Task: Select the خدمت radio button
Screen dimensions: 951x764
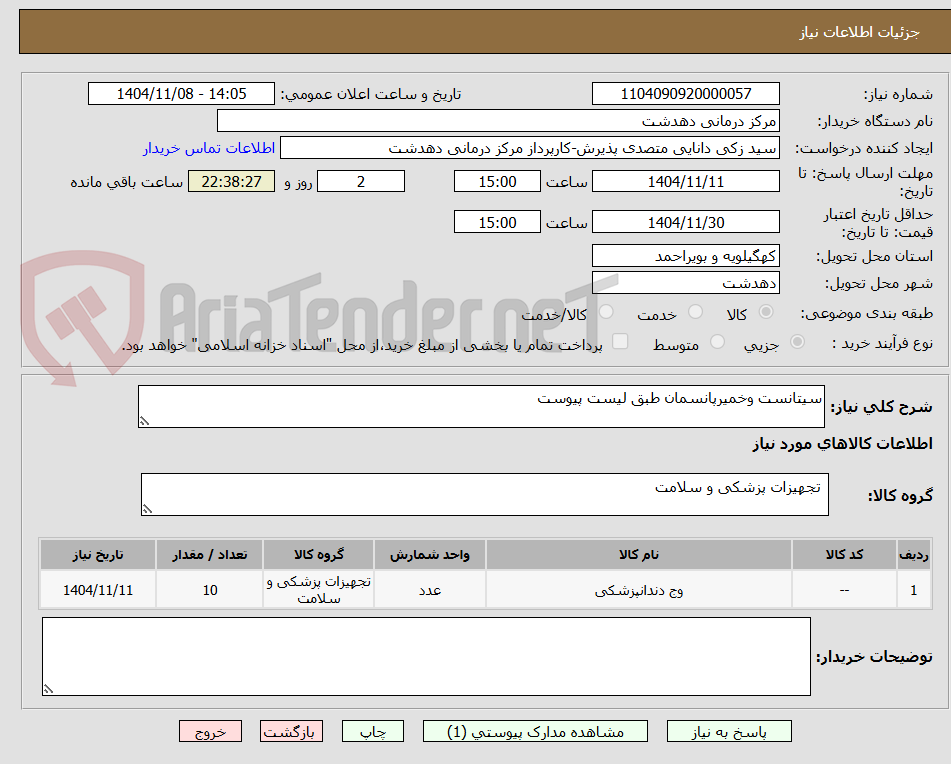Action: point(695,312)
